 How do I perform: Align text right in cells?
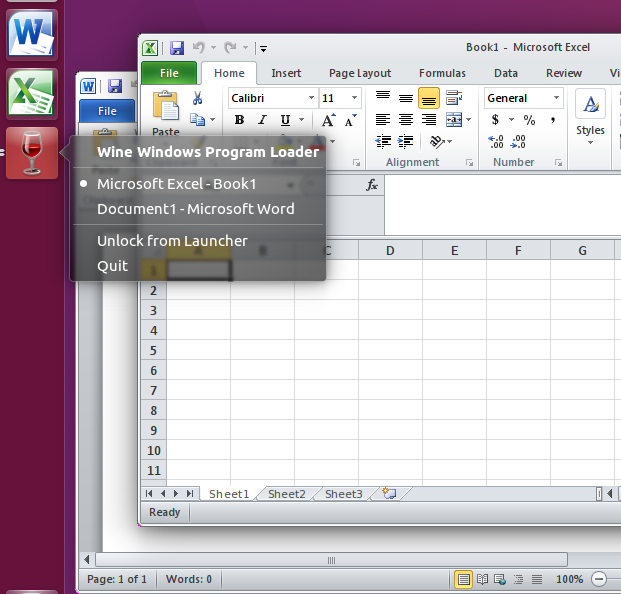point(429,119)
